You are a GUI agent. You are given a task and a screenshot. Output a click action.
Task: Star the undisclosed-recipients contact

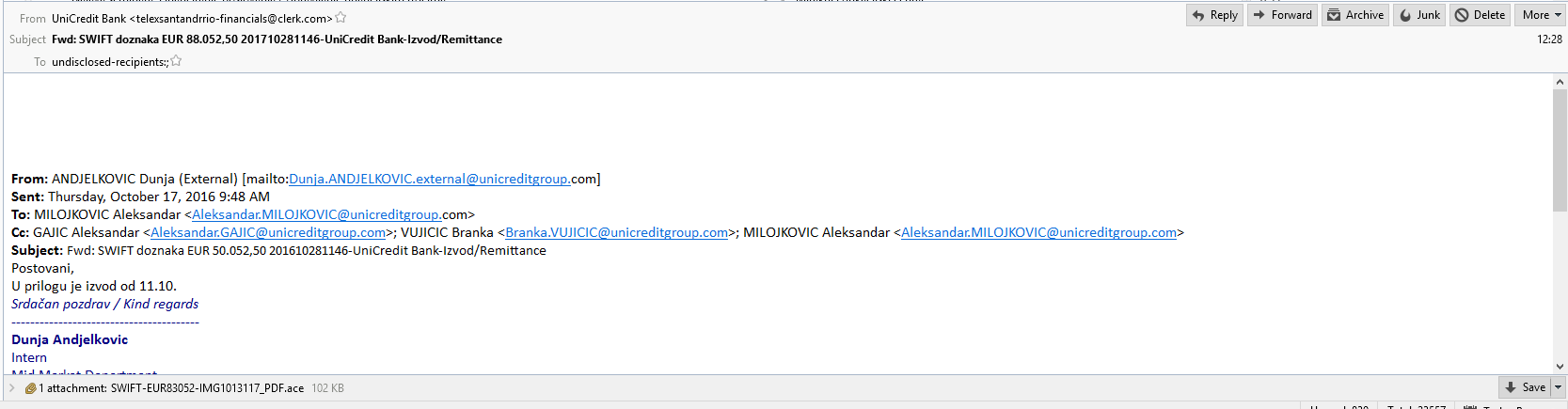tap(176, 61)
